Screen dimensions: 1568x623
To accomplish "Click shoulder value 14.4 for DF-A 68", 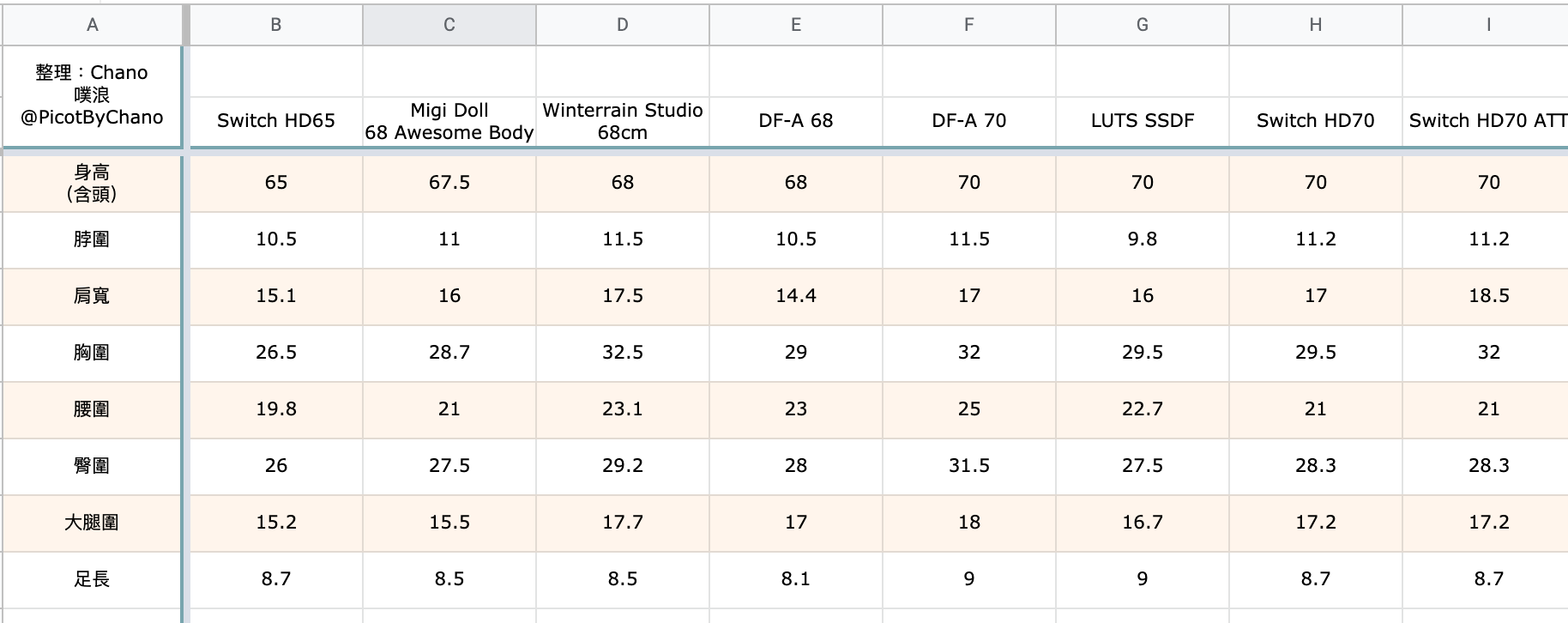I will point(796,296).
